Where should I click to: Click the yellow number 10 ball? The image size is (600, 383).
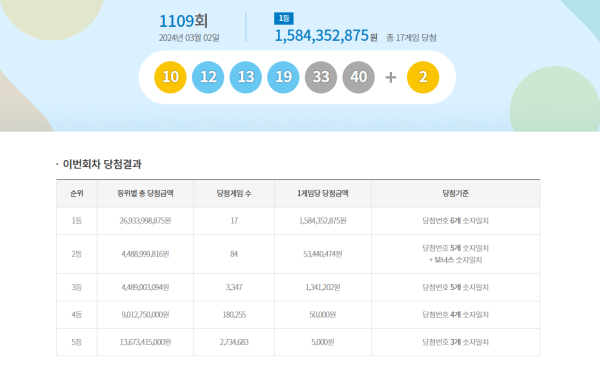(170, 77)
